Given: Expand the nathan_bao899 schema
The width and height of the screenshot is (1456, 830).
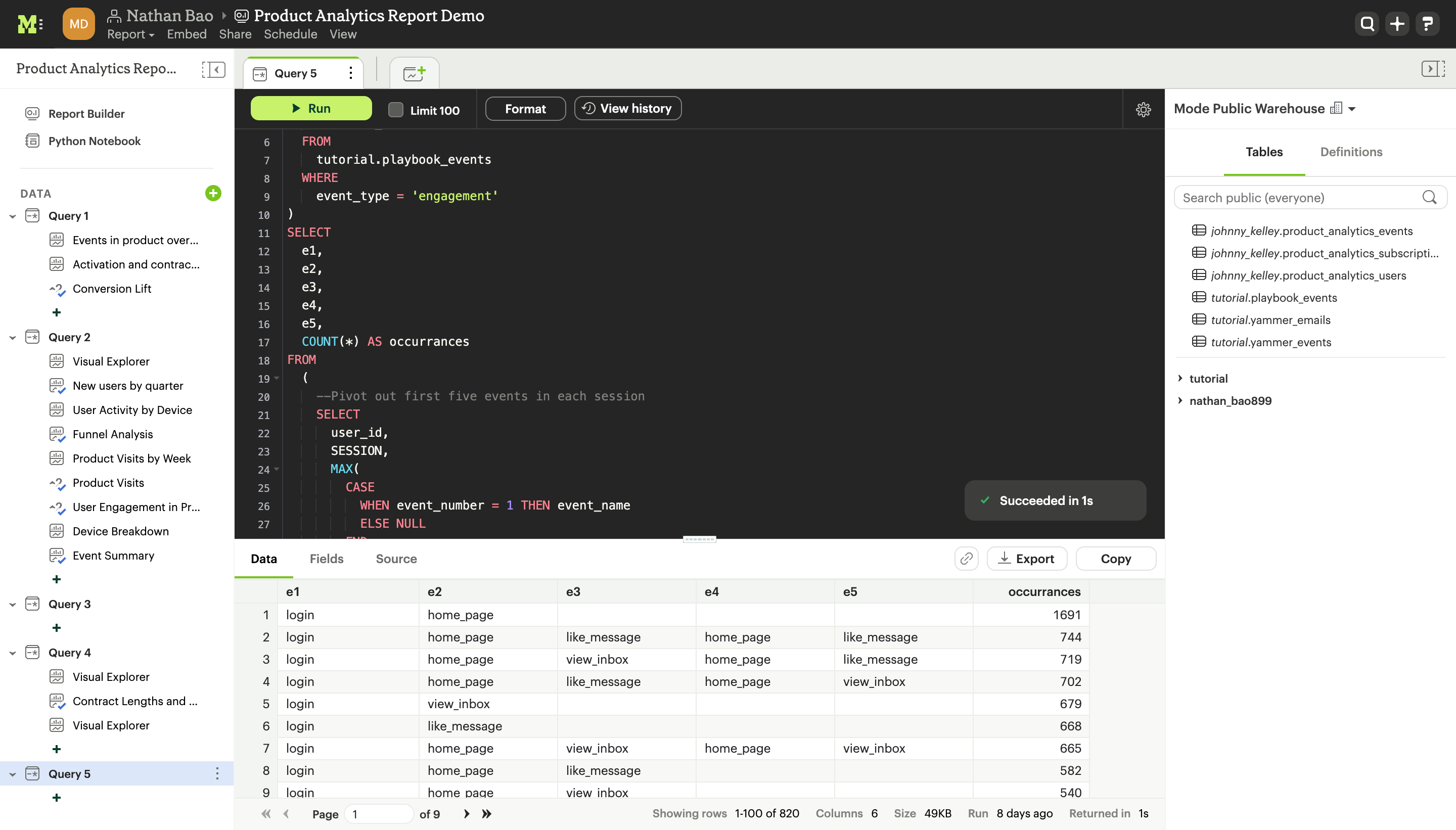Looking at the screenshot, I should coord(1180,401).
